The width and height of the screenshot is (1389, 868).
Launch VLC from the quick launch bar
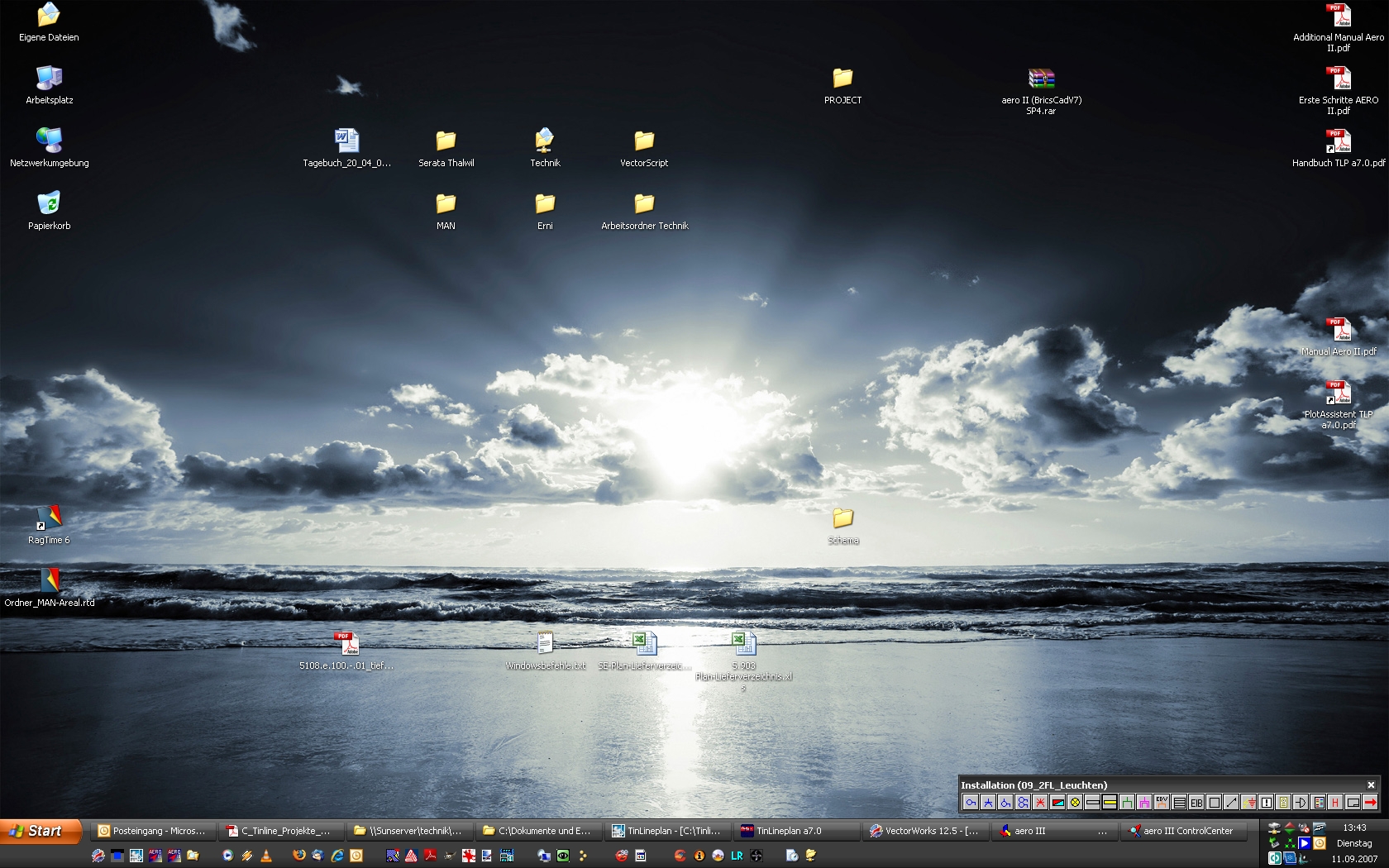[266, 856]
